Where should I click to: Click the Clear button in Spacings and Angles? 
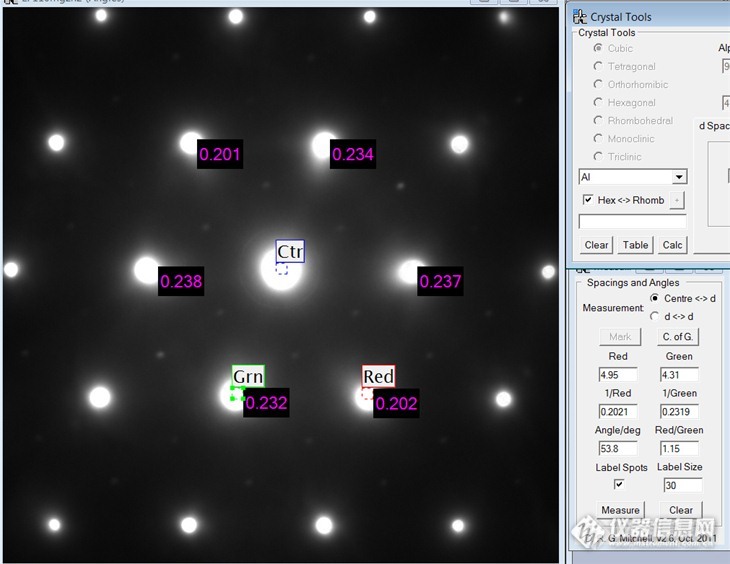pyautogui.click(x=681, y=510)
